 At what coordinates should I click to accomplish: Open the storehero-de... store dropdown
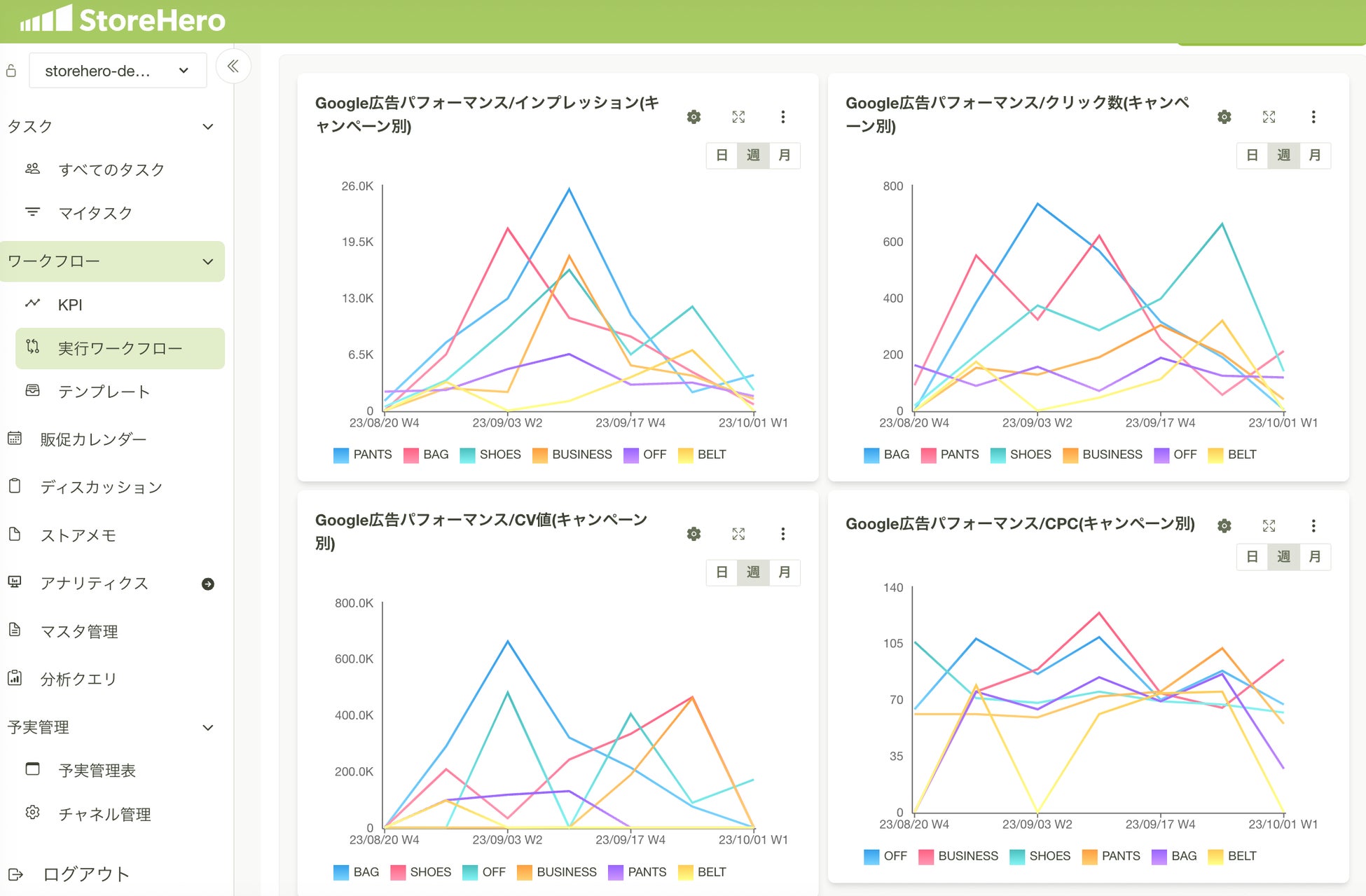click(118, 71)
